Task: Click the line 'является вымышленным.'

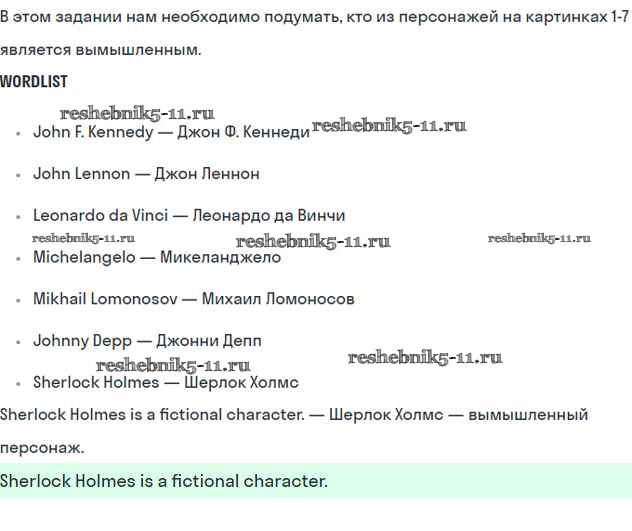Action: click(x=100, y=50)
